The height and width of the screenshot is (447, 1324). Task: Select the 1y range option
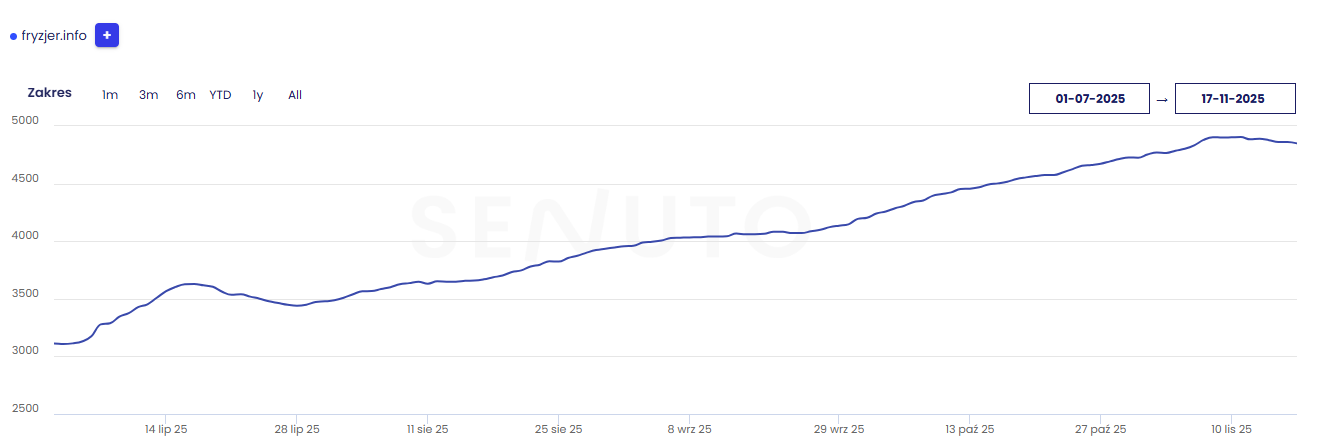click(x=258, y=95)
